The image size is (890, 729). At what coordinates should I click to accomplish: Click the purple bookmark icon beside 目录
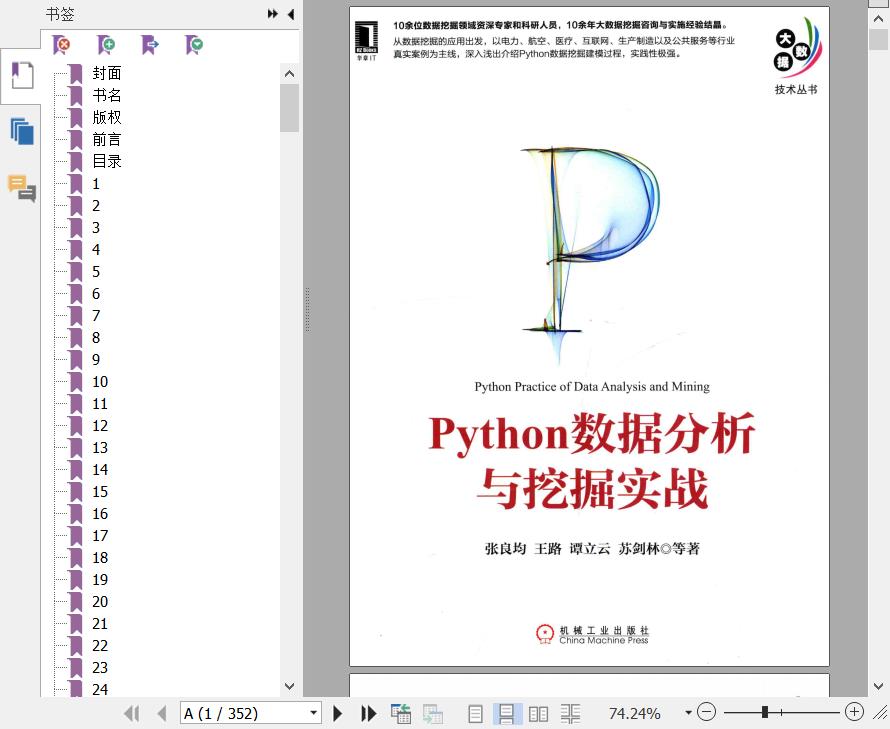[x=75, y=162]
